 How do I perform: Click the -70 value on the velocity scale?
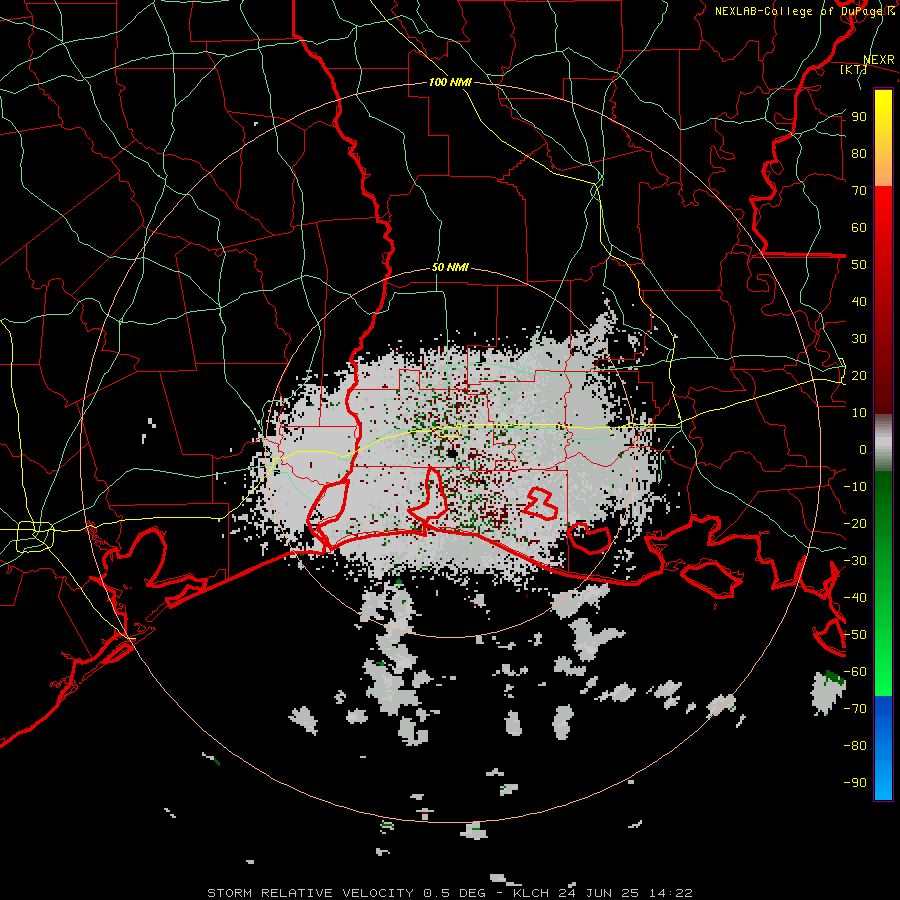coord(855,709)
